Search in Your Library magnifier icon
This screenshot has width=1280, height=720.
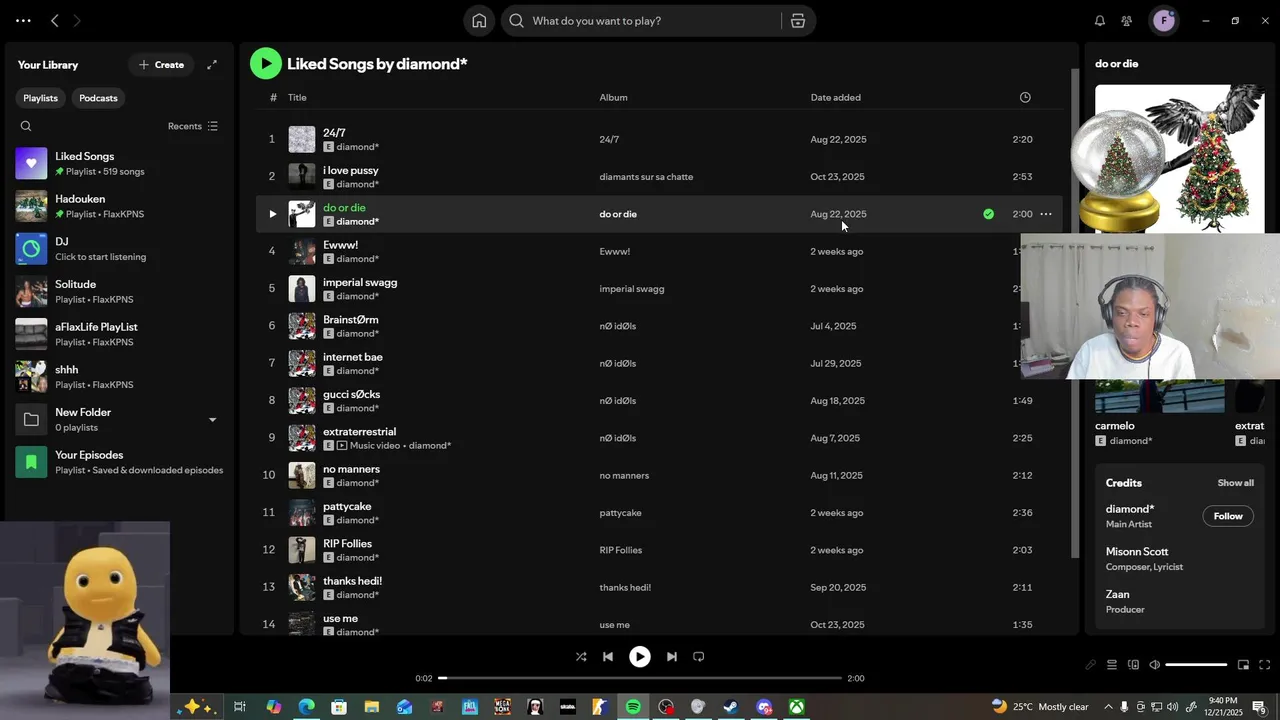(x=26, y=126)
